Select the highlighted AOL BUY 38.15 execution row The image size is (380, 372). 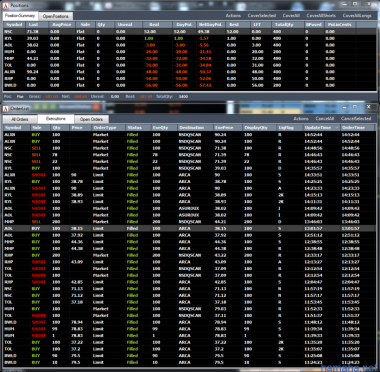pyautogui.click(x=190, y=229)
